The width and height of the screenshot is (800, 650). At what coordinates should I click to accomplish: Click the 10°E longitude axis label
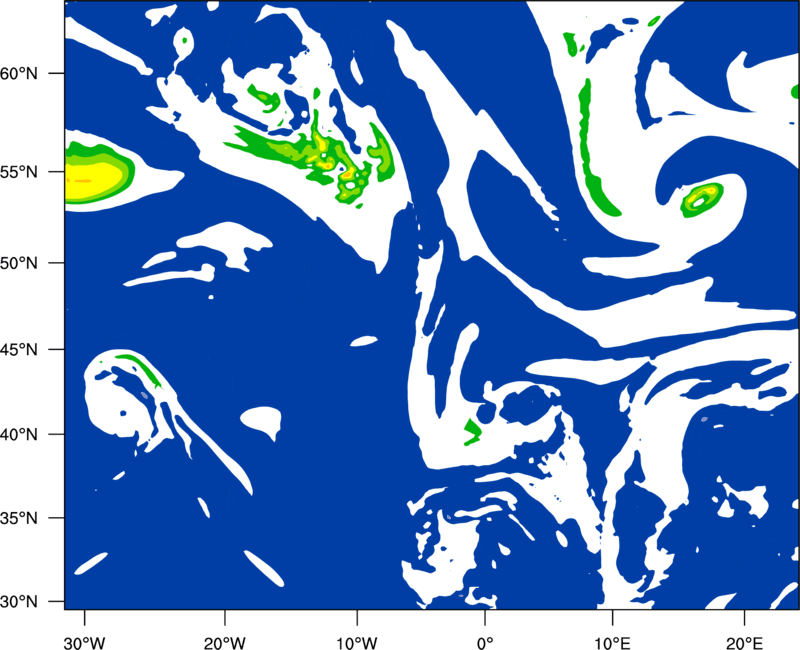click(x=612, y=643)
